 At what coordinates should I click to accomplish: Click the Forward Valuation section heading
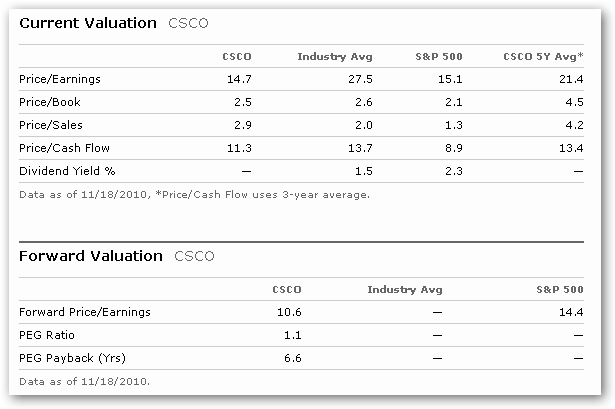[91, 256]
